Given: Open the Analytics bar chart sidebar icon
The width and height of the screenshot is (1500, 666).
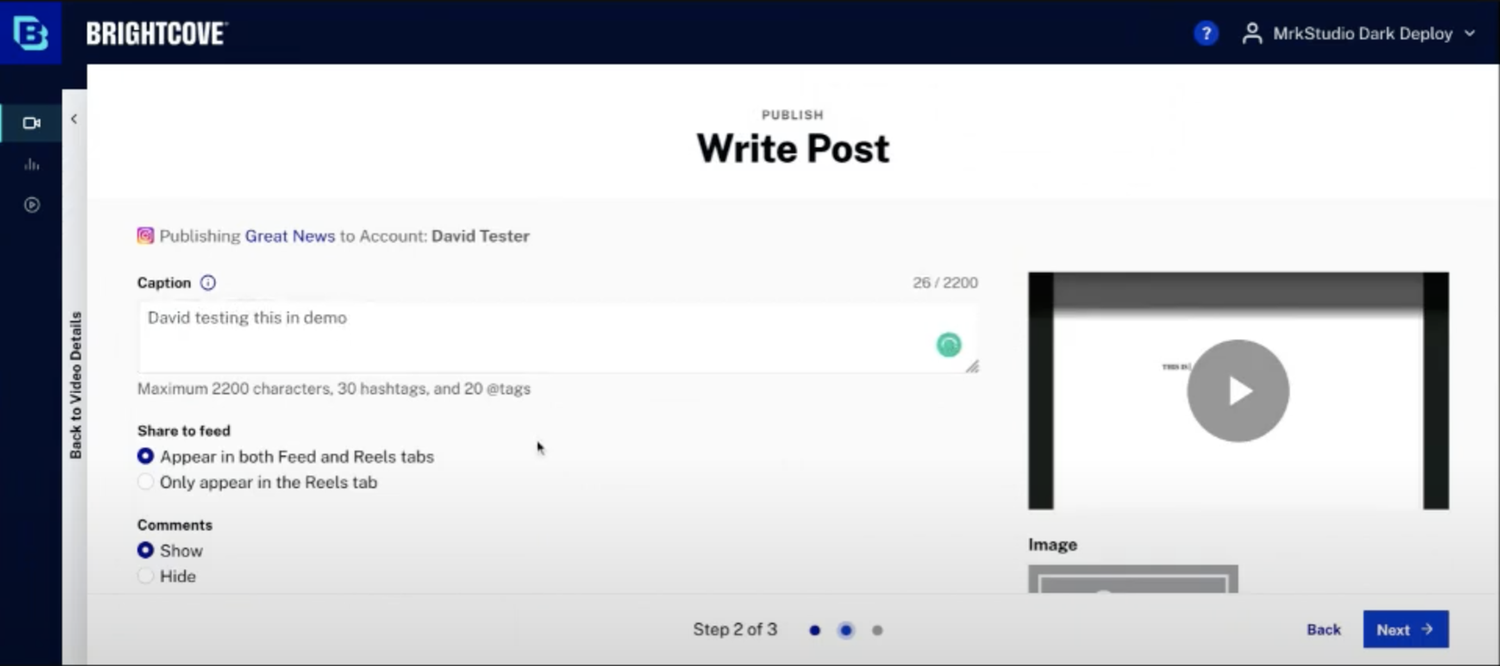Looking at the screenshot, I should pyautogui.click(x=32, y=164).
